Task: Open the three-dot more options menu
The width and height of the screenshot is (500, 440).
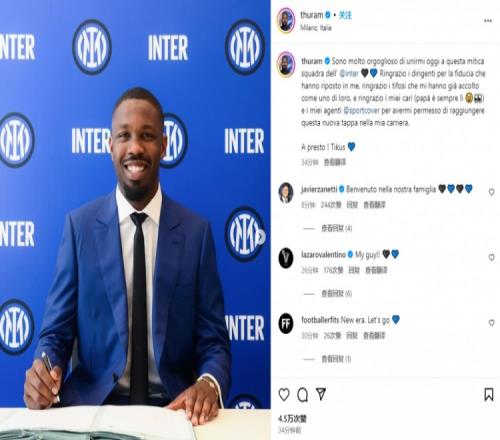Action: 488,21
